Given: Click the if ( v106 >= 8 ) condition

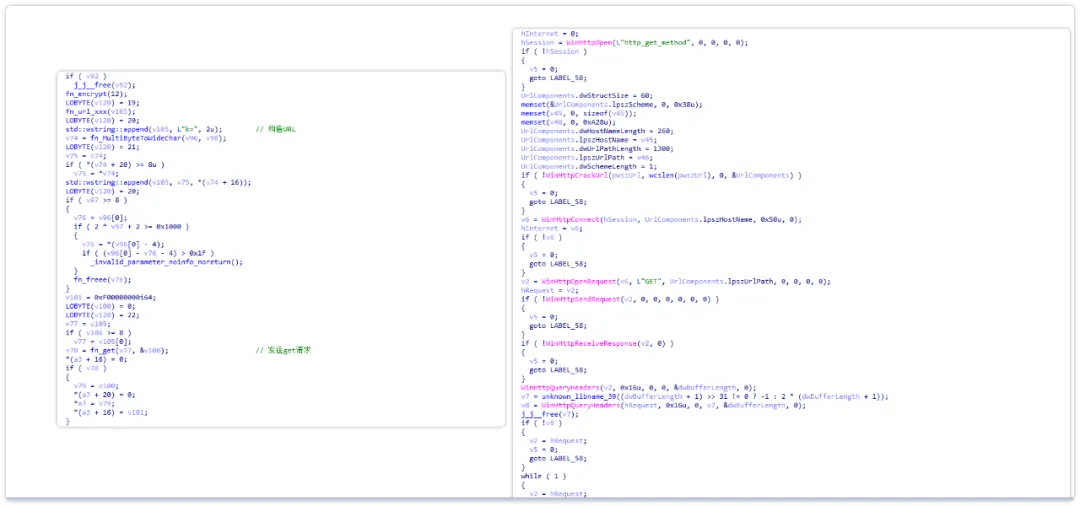Looking at the screenshot, I should pyautogui.click(x=98, y=333).
